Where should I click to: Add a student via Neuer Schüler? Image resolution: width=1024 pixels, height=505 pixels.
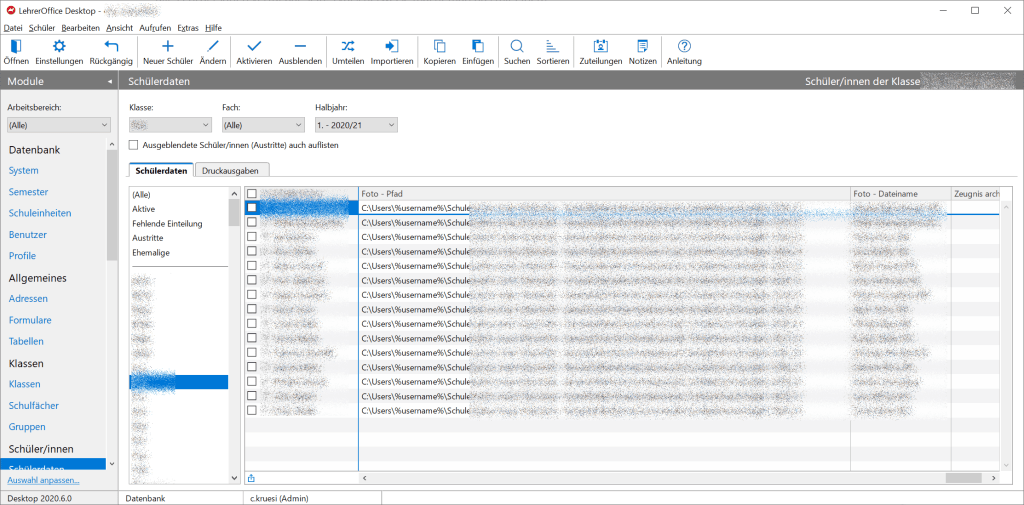tap(167, 47)
